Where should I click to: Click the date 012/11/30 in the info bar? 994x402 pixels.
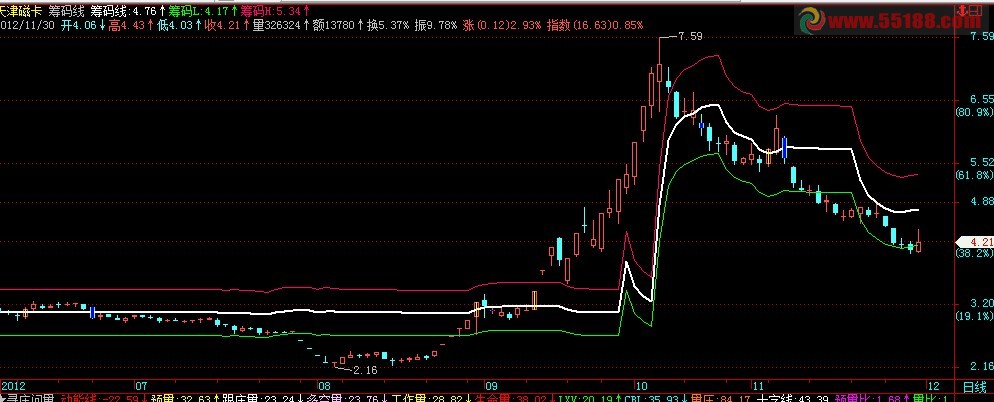tap(28, 25)
